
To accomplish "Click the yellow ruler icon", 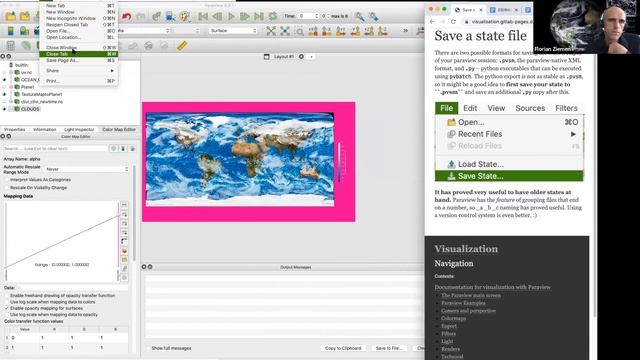I will (182, 45).
